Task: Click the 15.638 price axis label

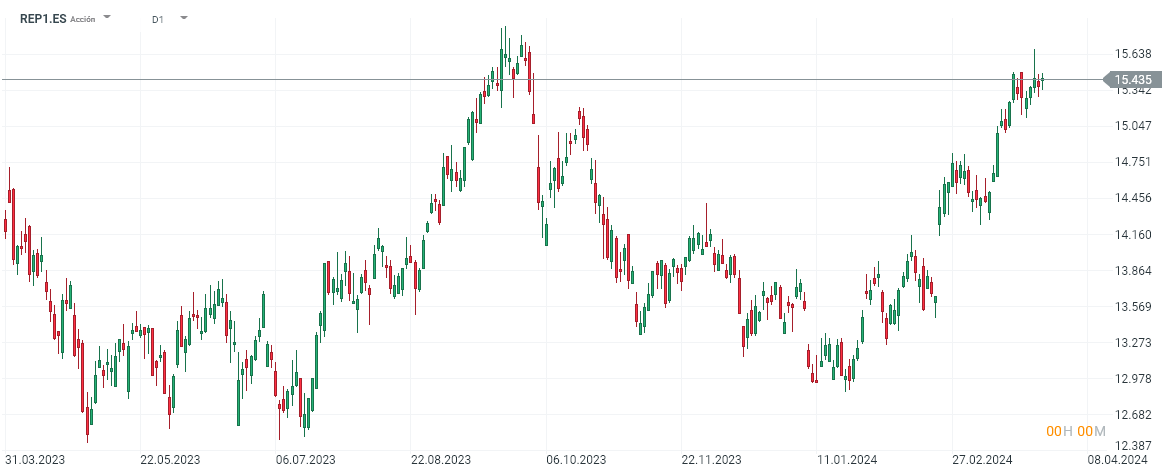Action: coord(1133,53)
